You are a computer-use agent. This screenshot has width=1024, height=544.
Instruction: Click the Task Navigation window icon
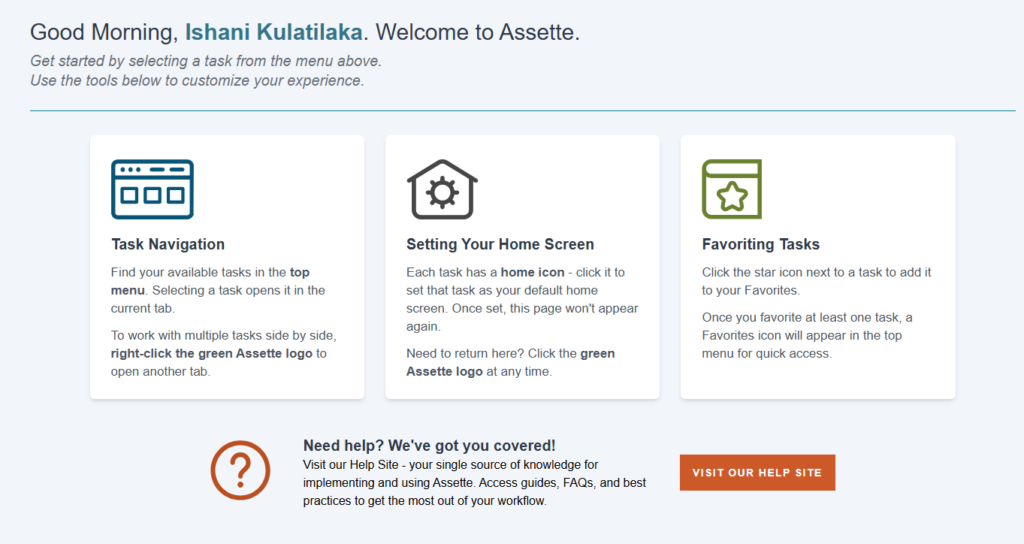[x=152, y=189]
